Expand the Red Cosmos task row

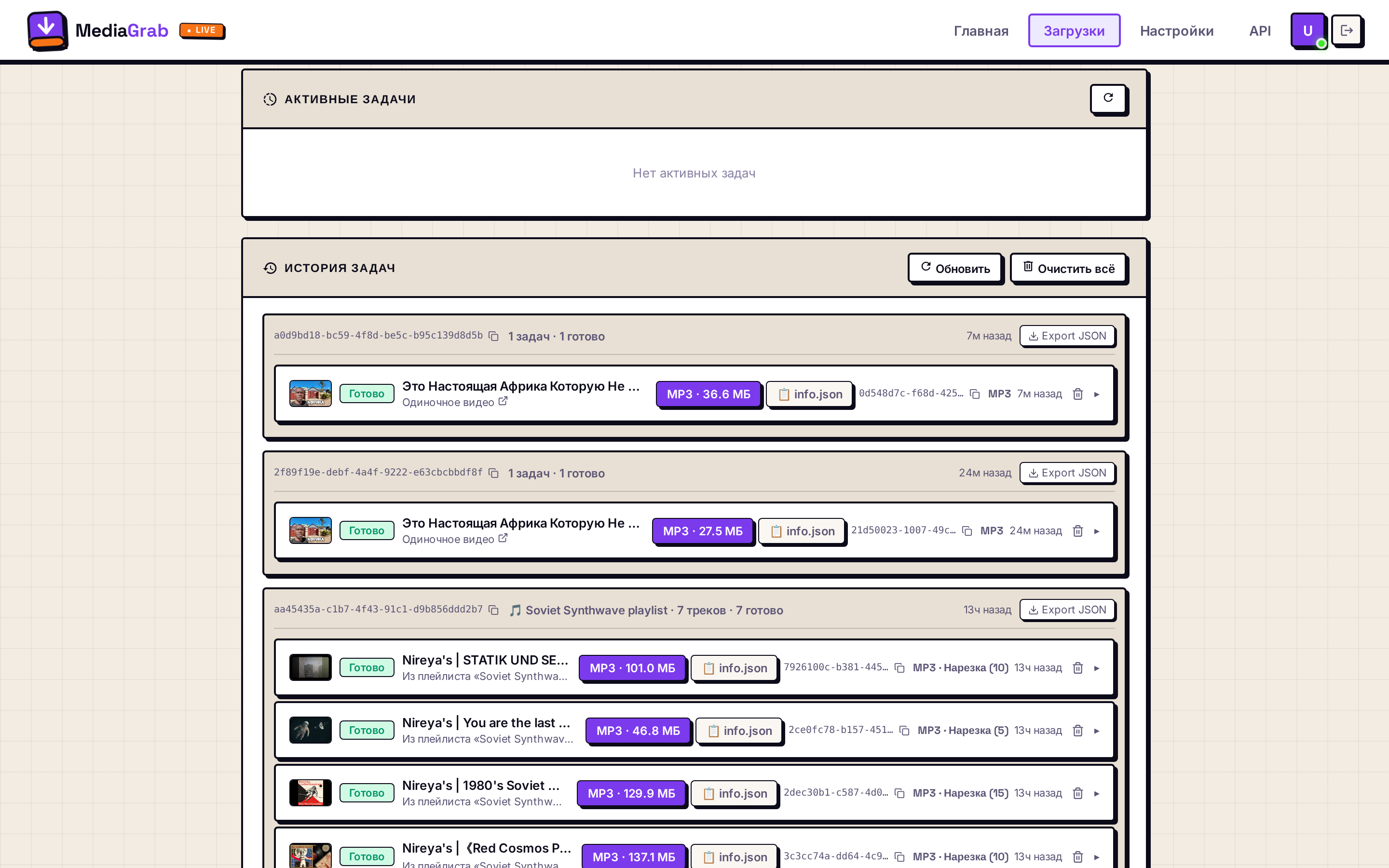tap(1097, 857)
